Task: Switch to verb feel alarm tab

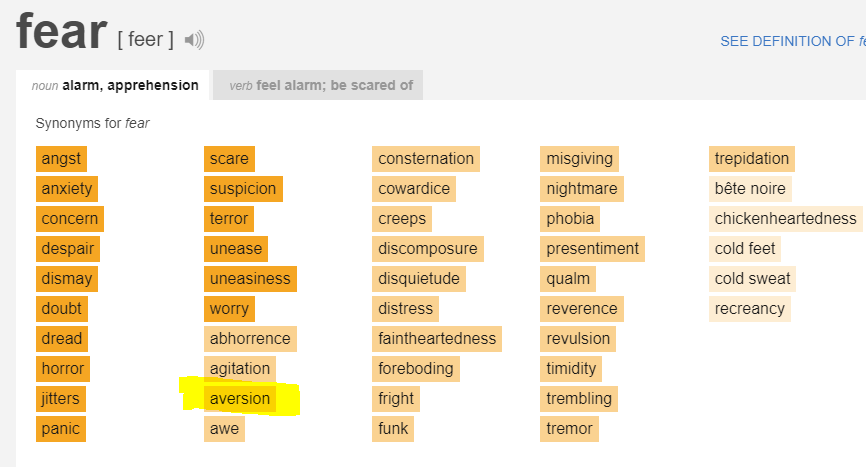Action: 320,86
